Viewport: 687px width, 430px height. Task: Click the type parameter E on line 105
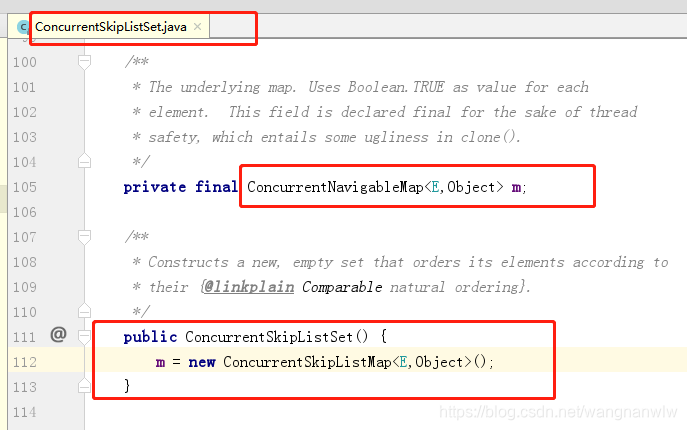pos(435,188)
